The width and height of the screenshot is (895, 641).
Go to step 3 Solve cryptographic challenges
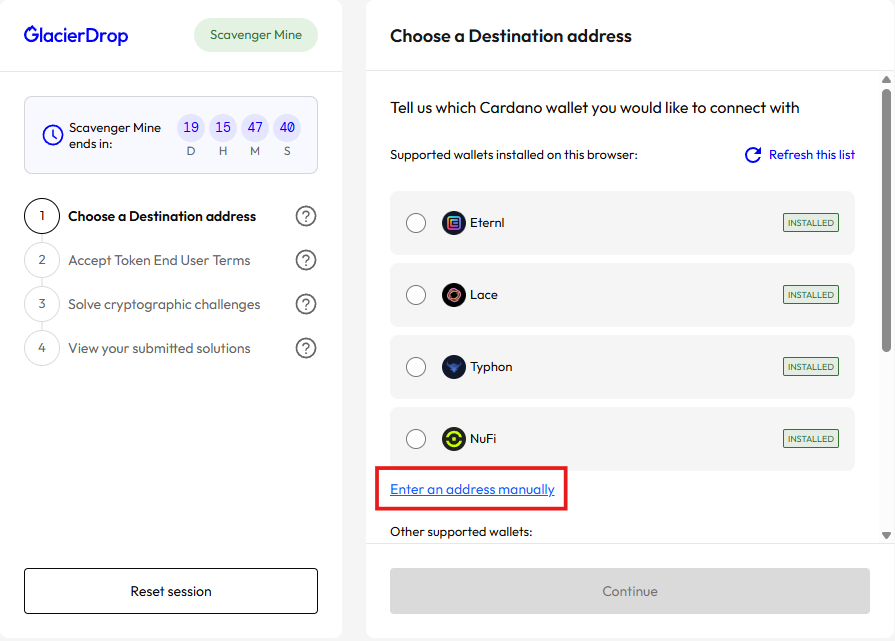pyautogui.click(x=163, y=304)
